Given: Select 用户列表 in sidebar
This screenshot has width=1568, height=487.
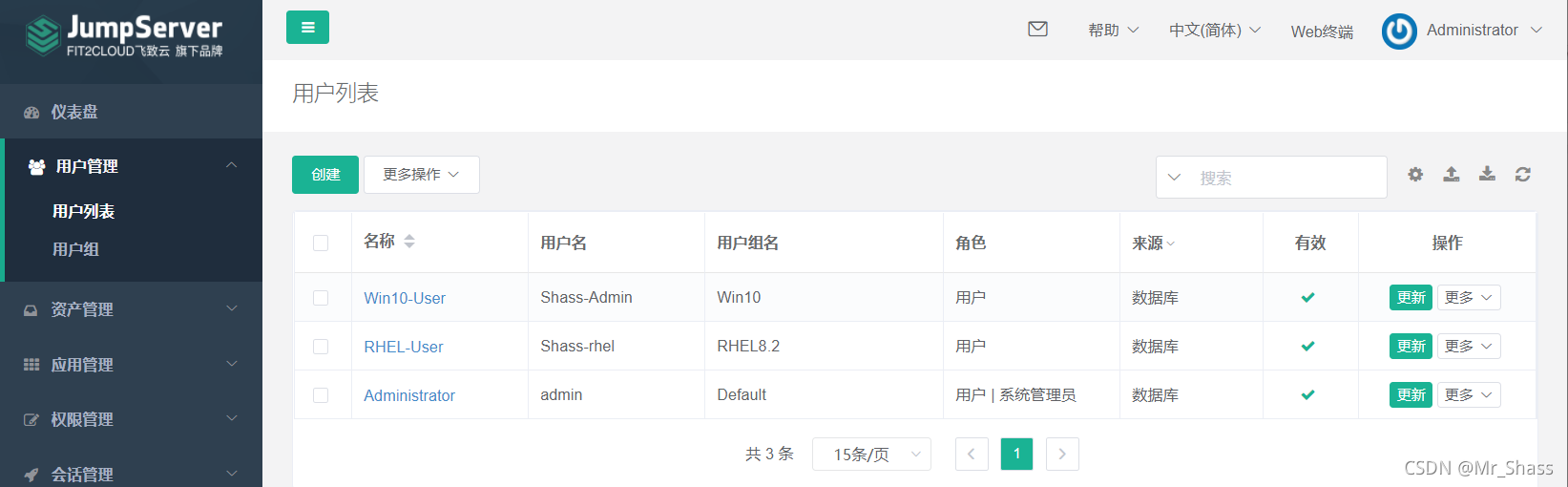Looking at the screenshot, I should [84, 212].
